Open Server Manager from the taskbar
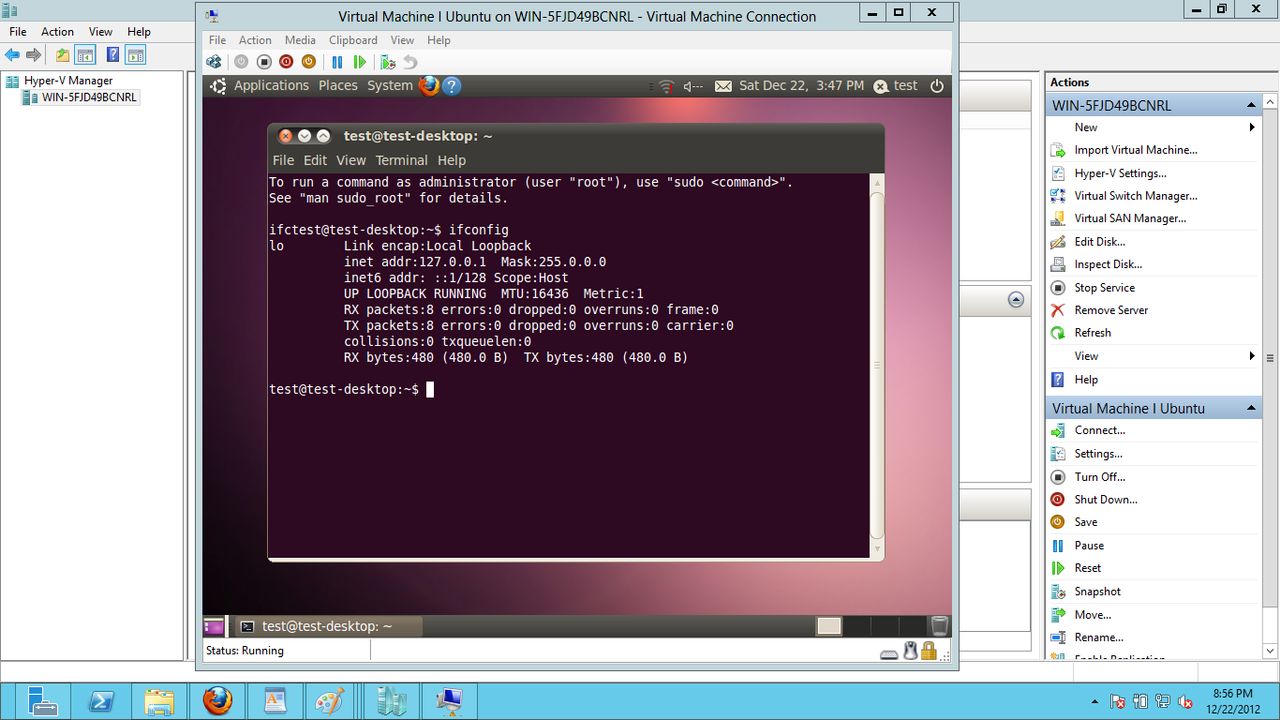 44,701
